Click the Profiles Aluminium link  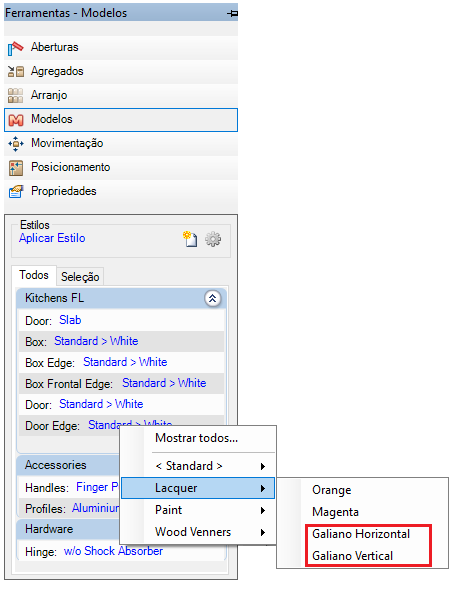96,508
